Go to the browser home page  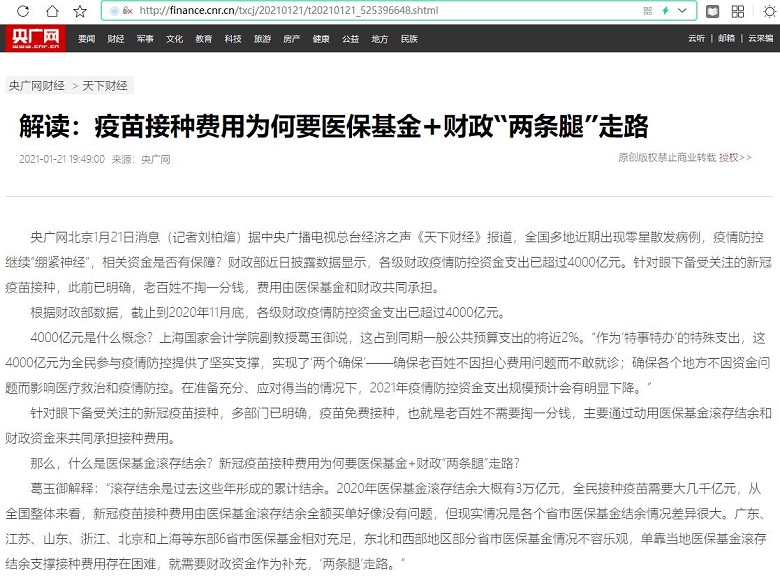pyautogui.click(x=51, y=11)
